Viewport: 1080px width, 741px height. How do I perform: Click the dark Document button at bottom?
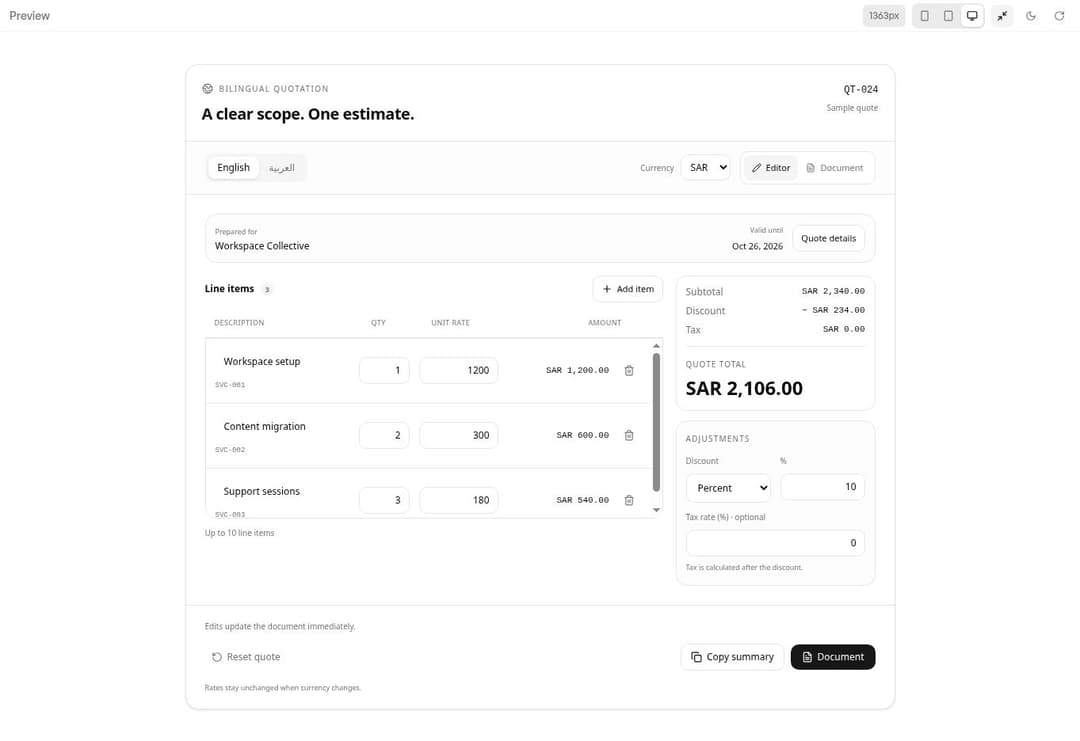pos(833,657)
